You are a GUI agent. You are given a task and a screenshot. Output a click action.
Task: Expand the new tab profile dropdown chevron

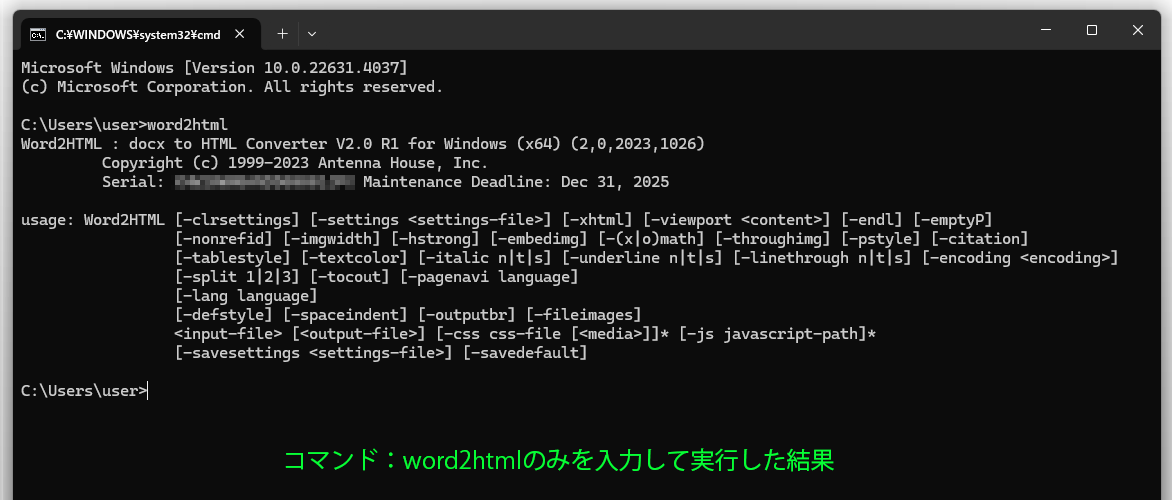(312, 33)
